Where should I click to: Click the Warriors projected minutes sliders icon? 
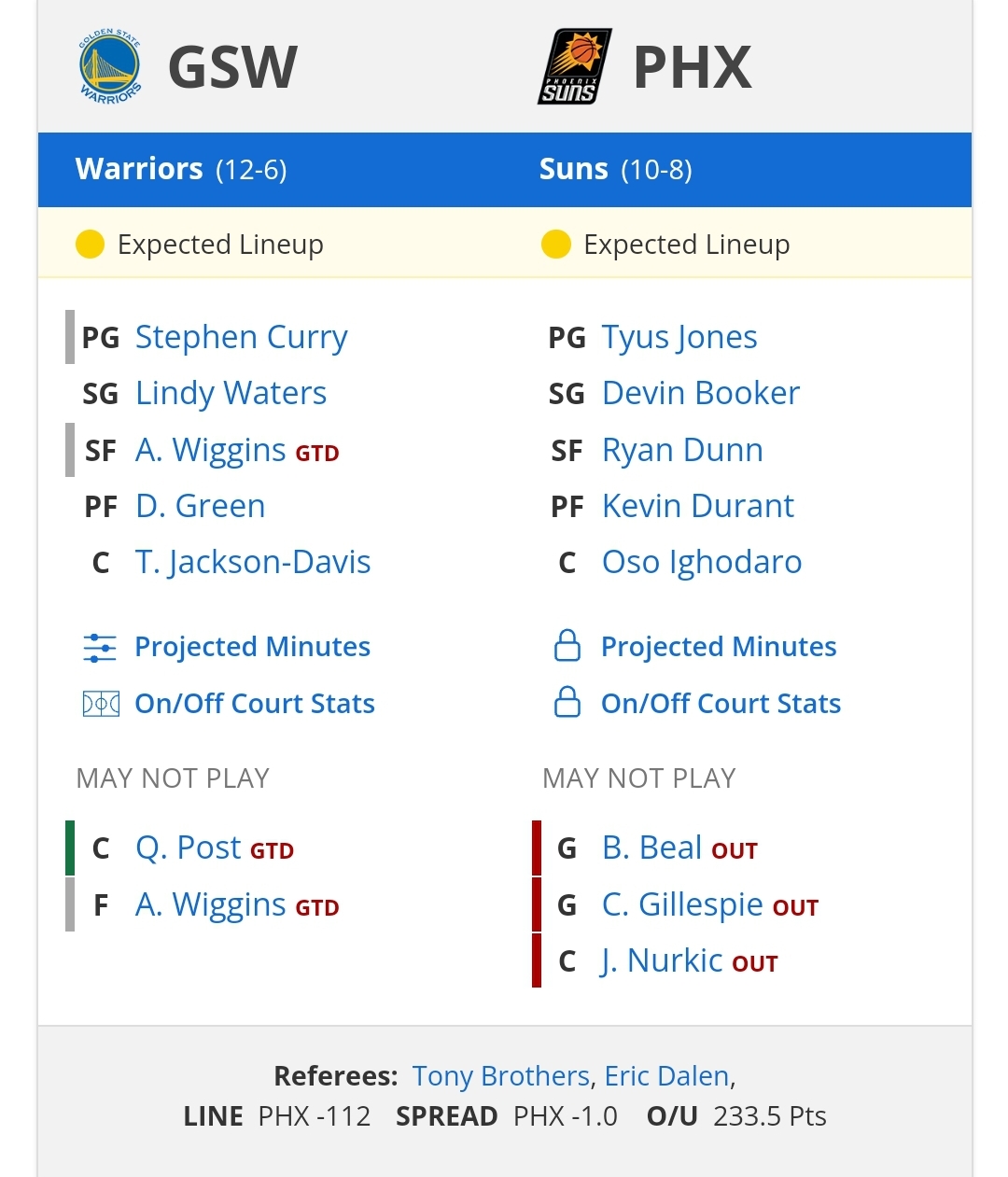coord(100,647)
